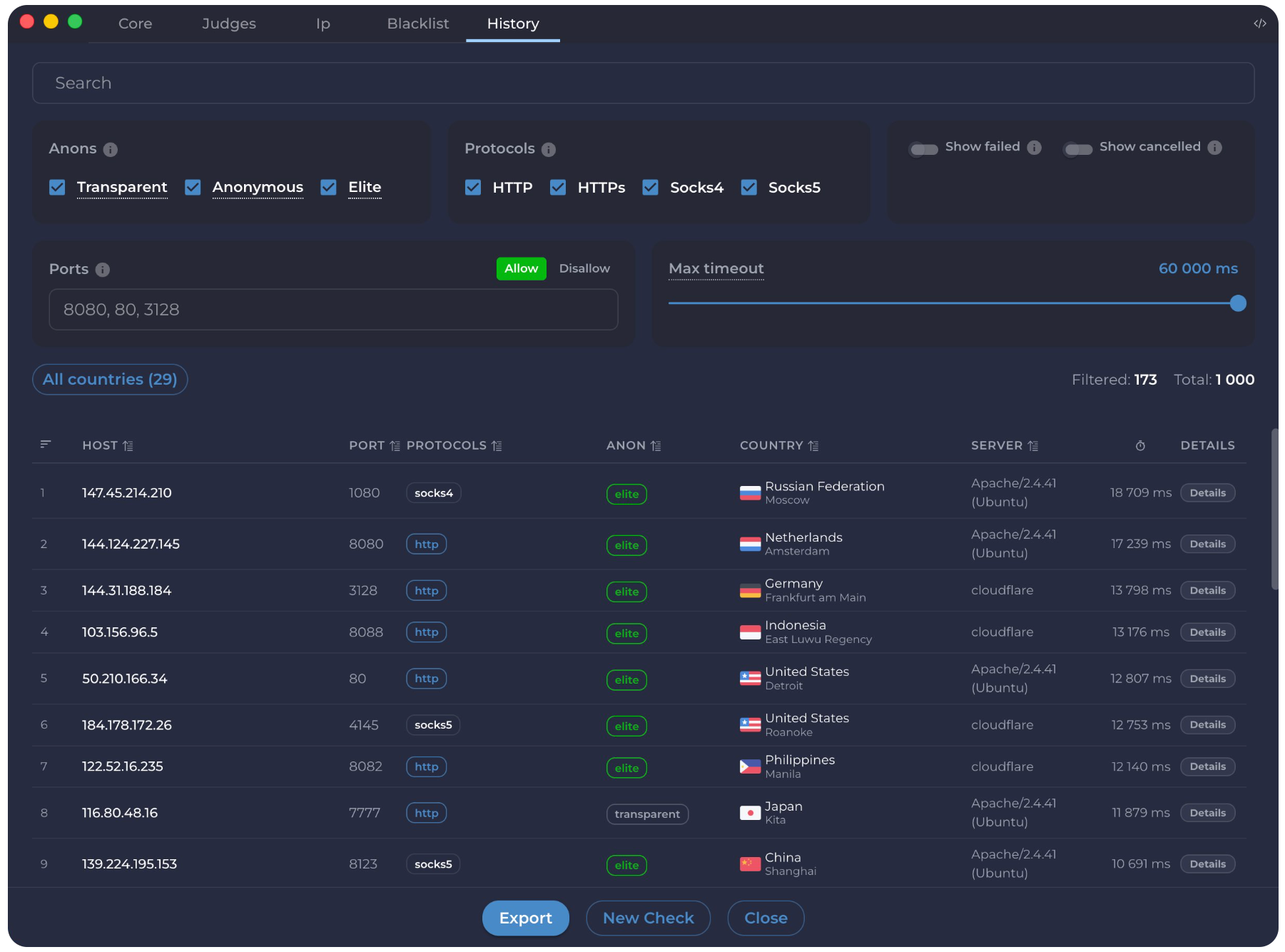This screenshot has width=1285, height=952.
Task: Switch to the Blacklist tab
Action: [417, 24]
